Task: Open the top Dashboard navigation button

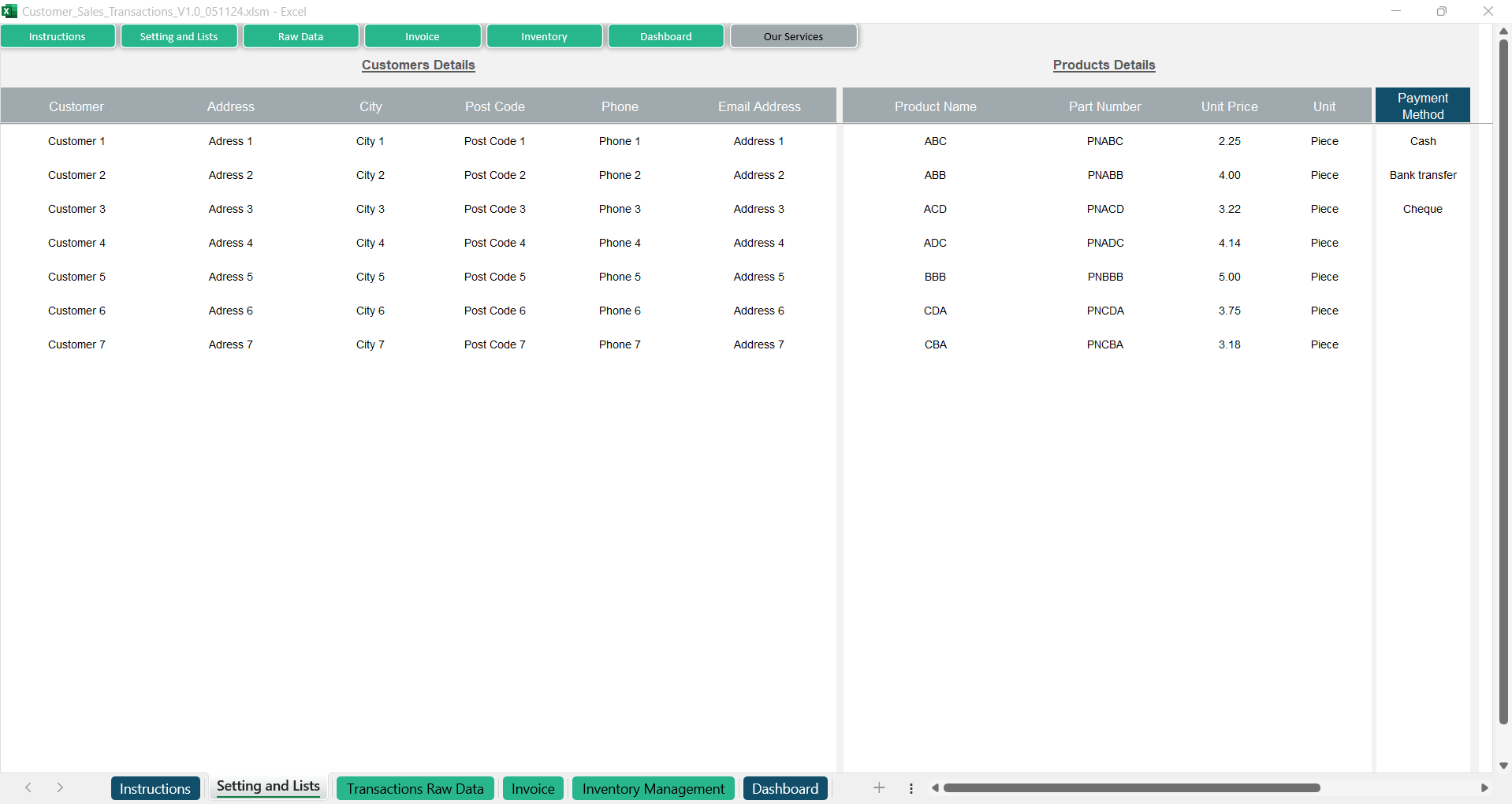Action: tap(665, 36)
